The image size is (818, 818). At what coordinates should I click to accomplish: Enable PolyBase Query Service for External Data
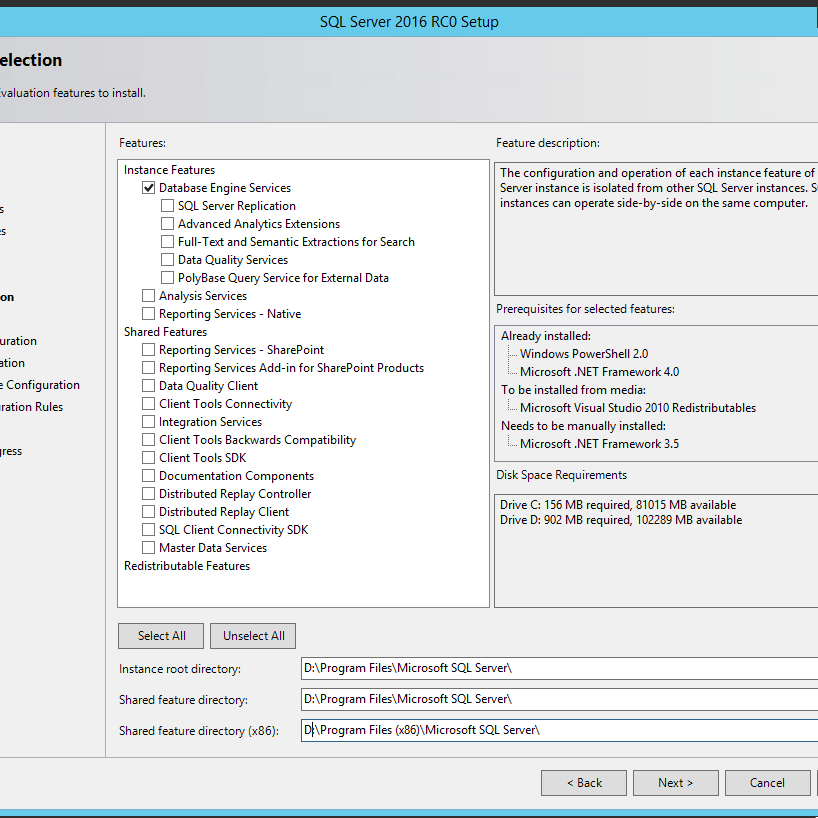pyautogui.click(x=167, y=277)
